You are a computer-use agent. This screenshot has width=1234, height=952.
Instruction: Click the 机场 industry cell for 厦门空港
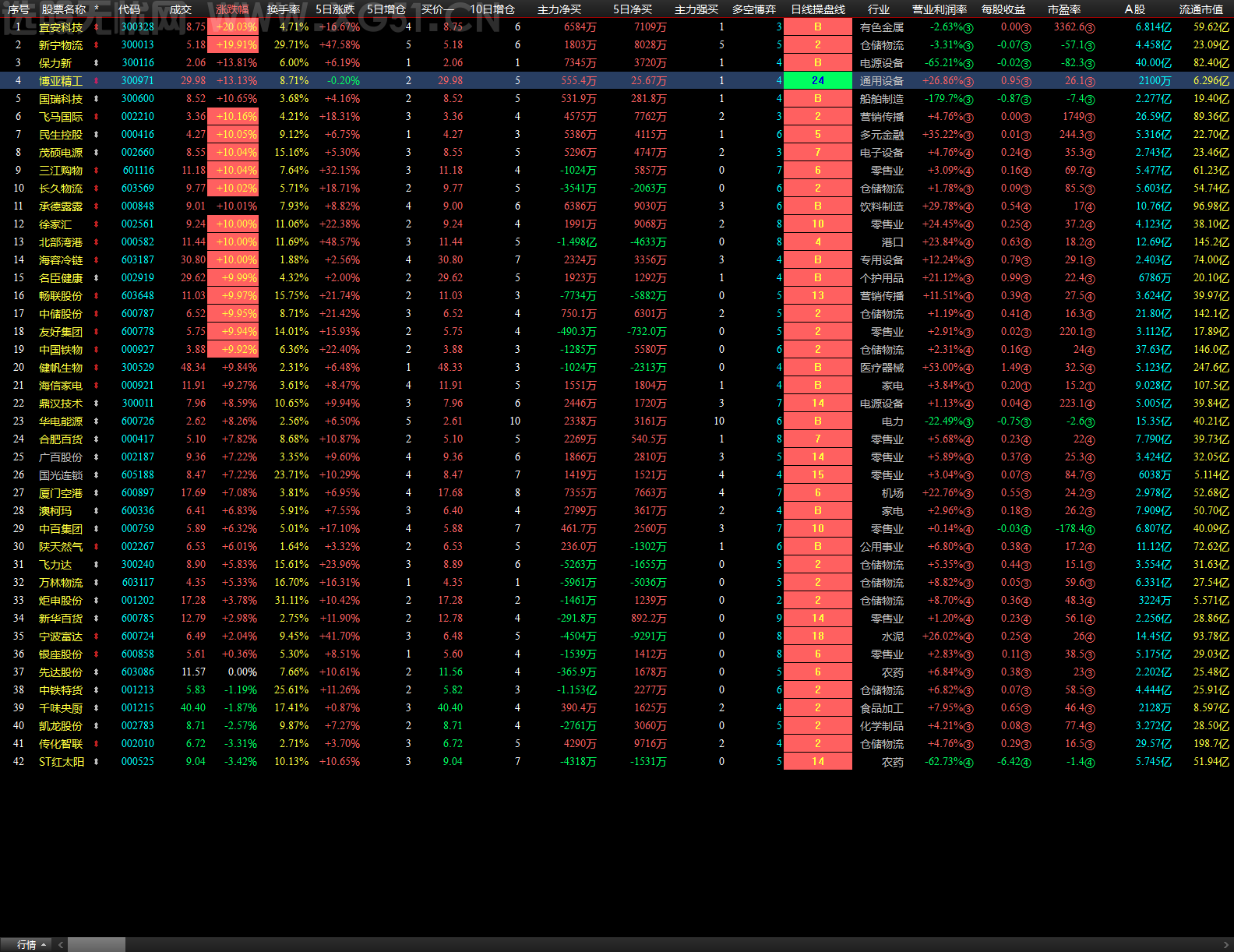click(893, 493)
